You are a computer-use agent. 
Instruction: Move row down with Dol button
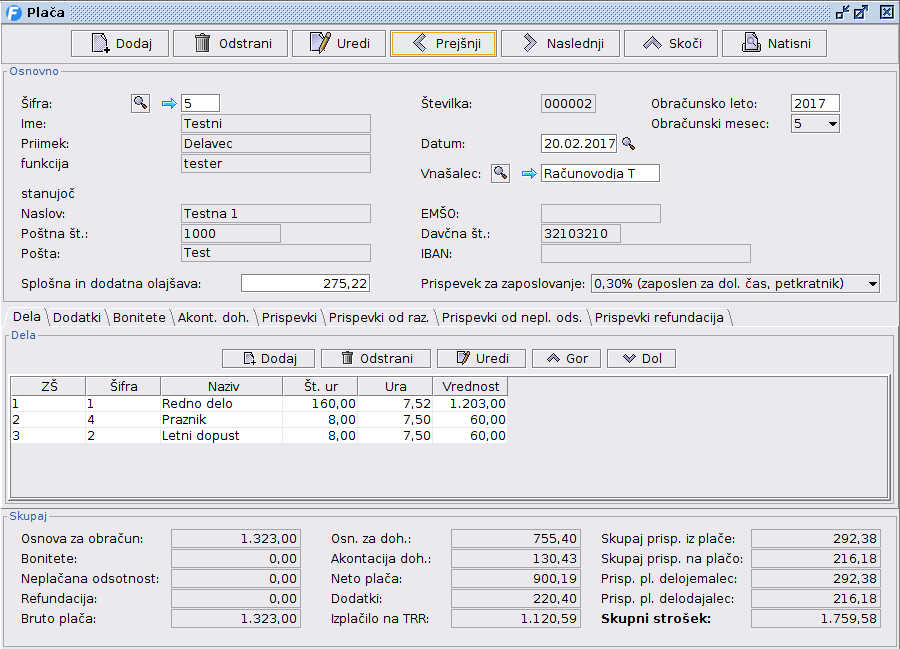click(641, 358)
